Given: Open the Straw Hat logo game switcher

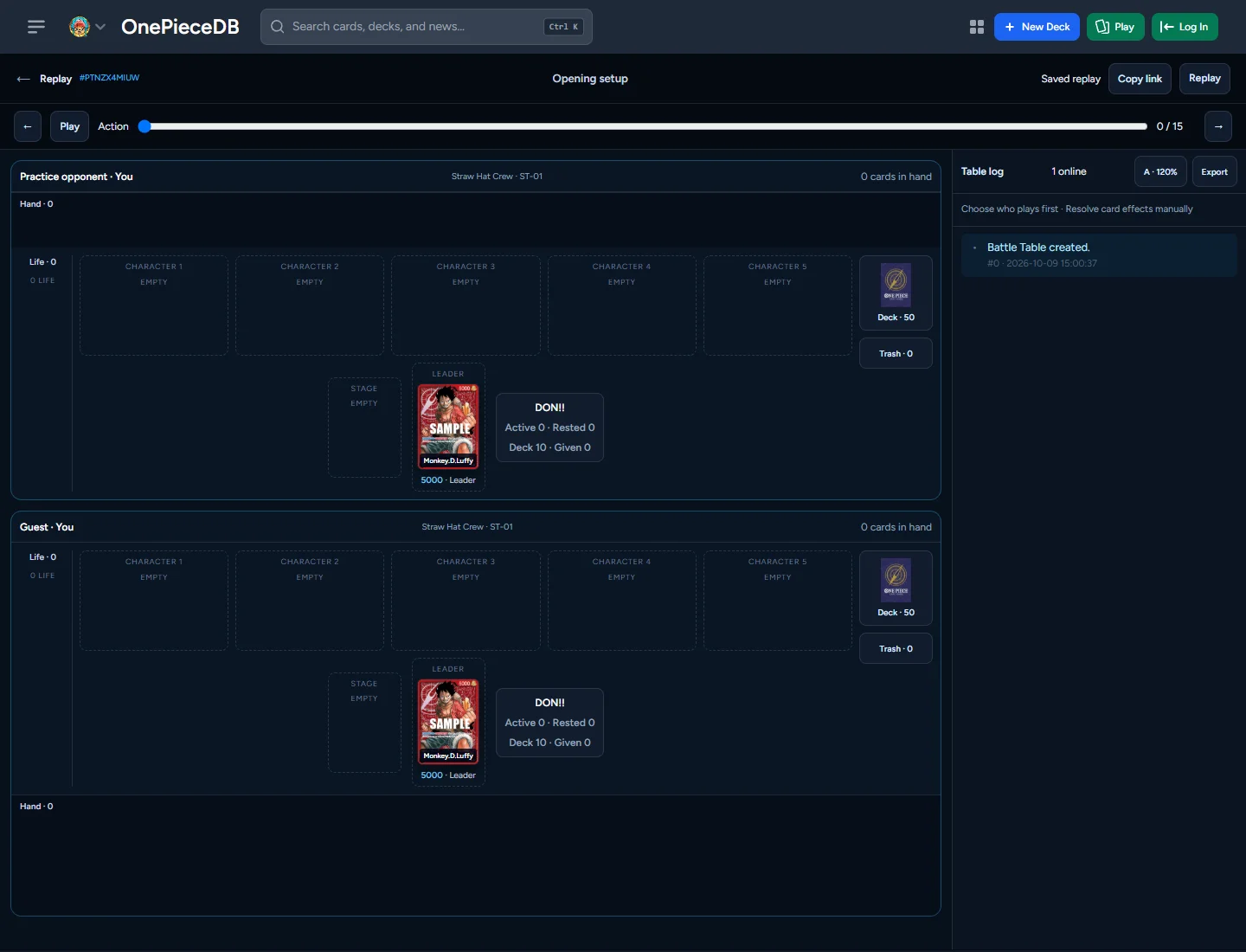Looking at the screenshot, I should [x=87, y=27].
